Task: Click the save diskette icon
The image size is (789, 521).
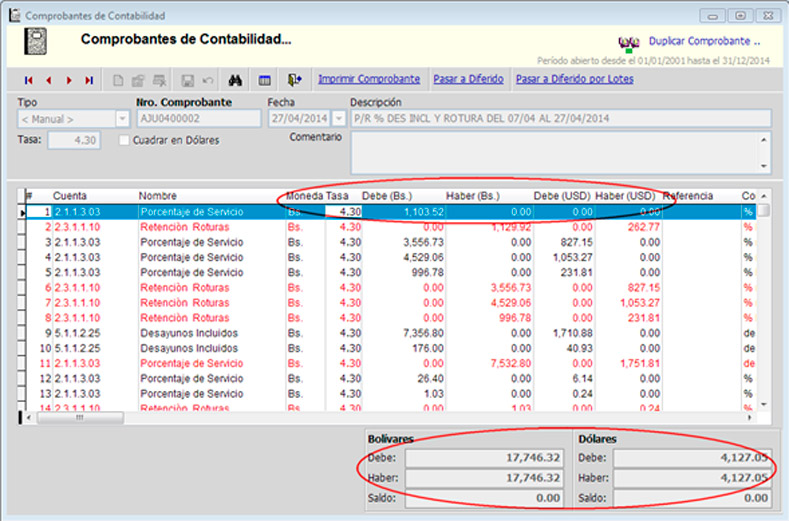Action: coord(187,80)
